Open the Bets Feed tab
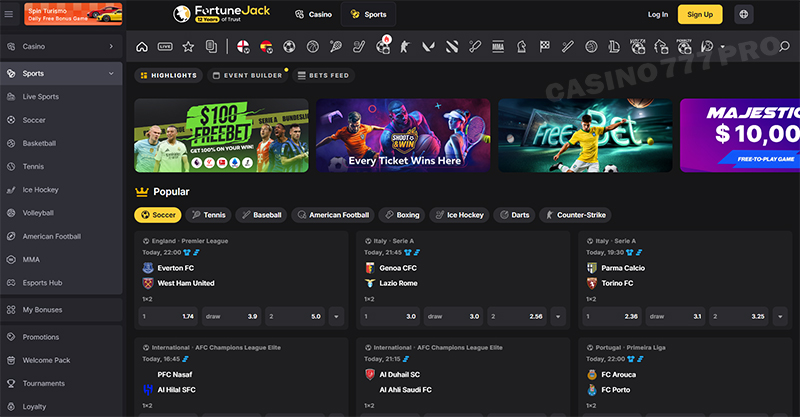800x417 pixels. 323,76
